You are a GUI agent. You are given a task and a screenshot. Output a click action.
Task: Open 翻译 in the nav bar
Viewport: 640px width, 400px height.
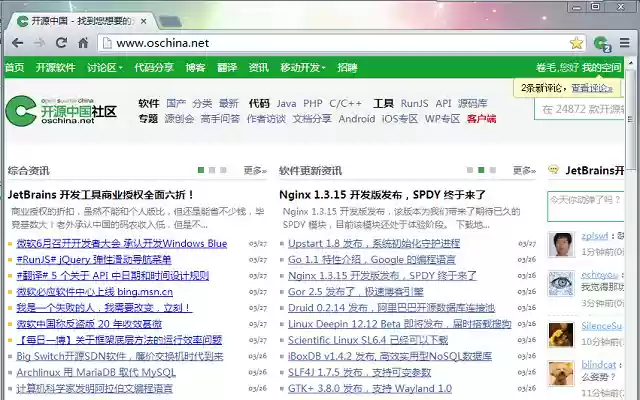point(227,67)
